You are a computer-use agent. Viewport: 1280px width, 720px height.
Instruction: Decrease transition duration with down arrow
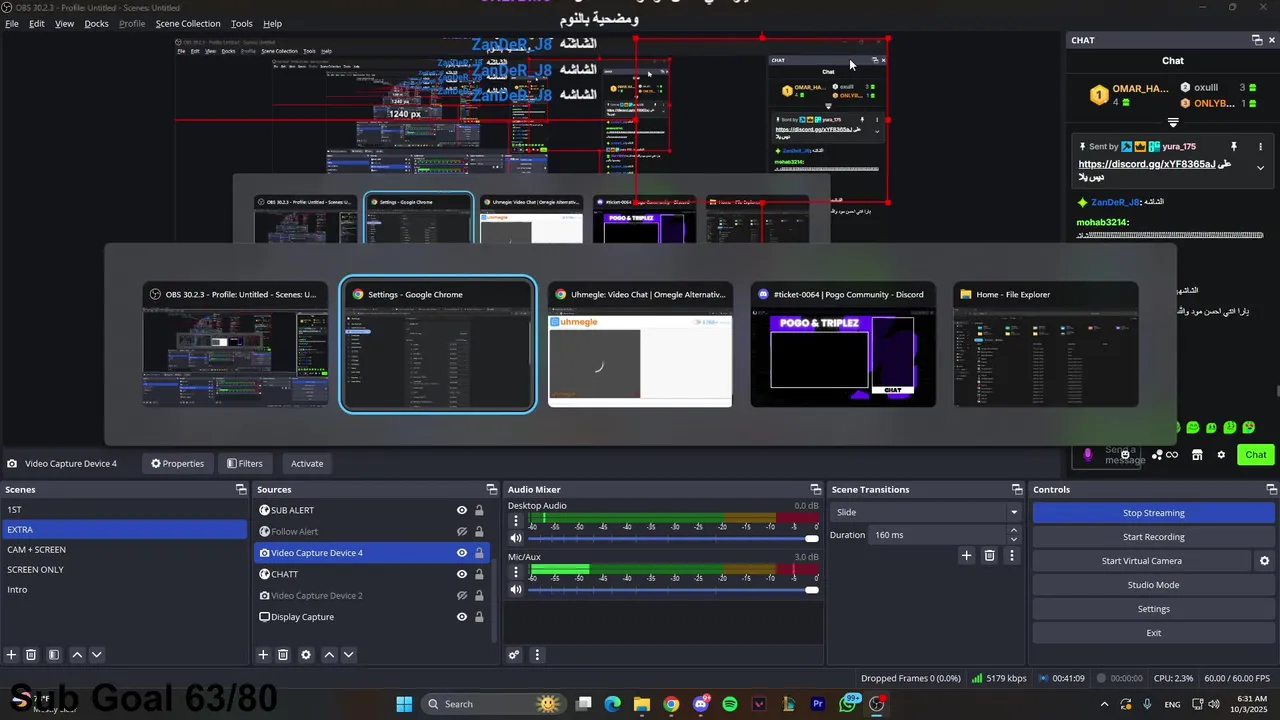tap(1014, 539)
